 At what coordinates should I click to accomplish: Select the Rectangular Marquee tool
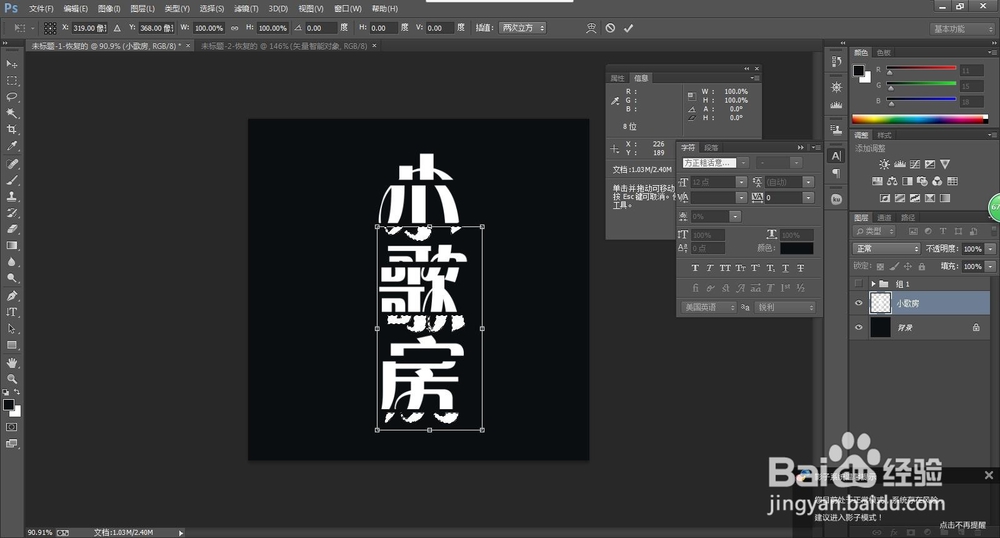(x=11, y=81)
